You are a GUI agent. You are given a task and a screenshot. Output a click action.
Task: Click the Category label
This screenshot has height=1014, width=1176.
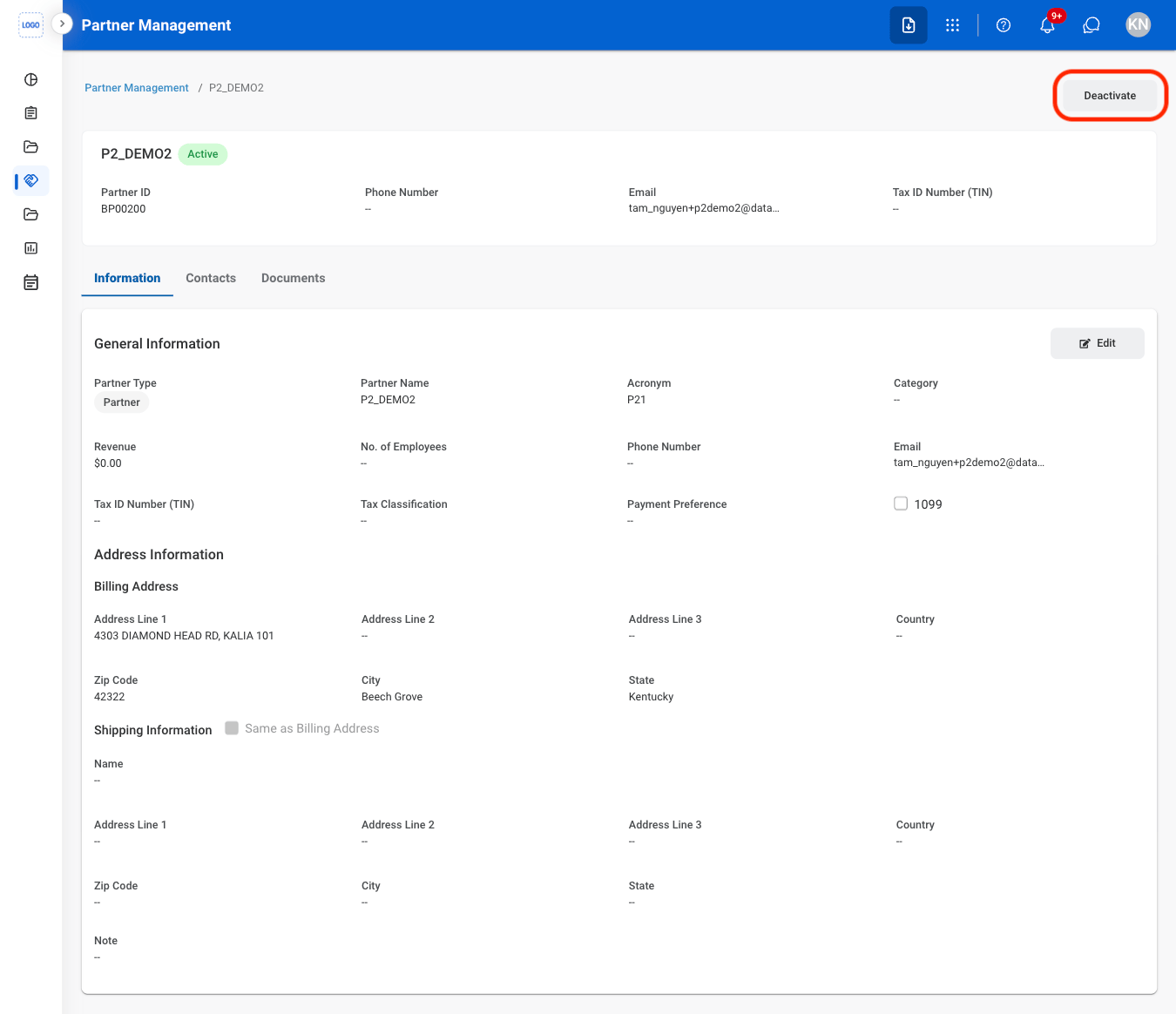click(x=916, y=383)
